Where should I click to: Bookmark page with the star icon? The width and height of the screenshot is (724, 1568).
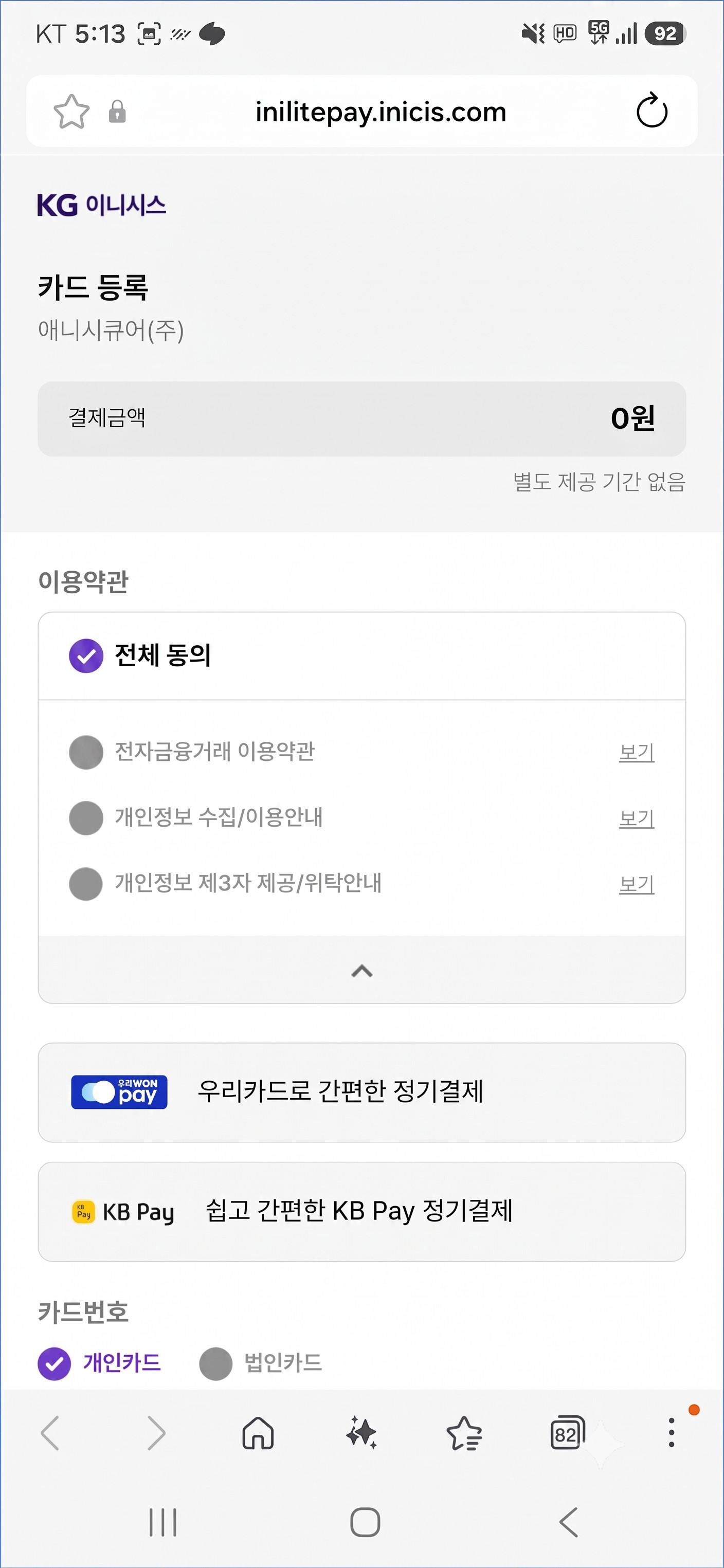72,112
